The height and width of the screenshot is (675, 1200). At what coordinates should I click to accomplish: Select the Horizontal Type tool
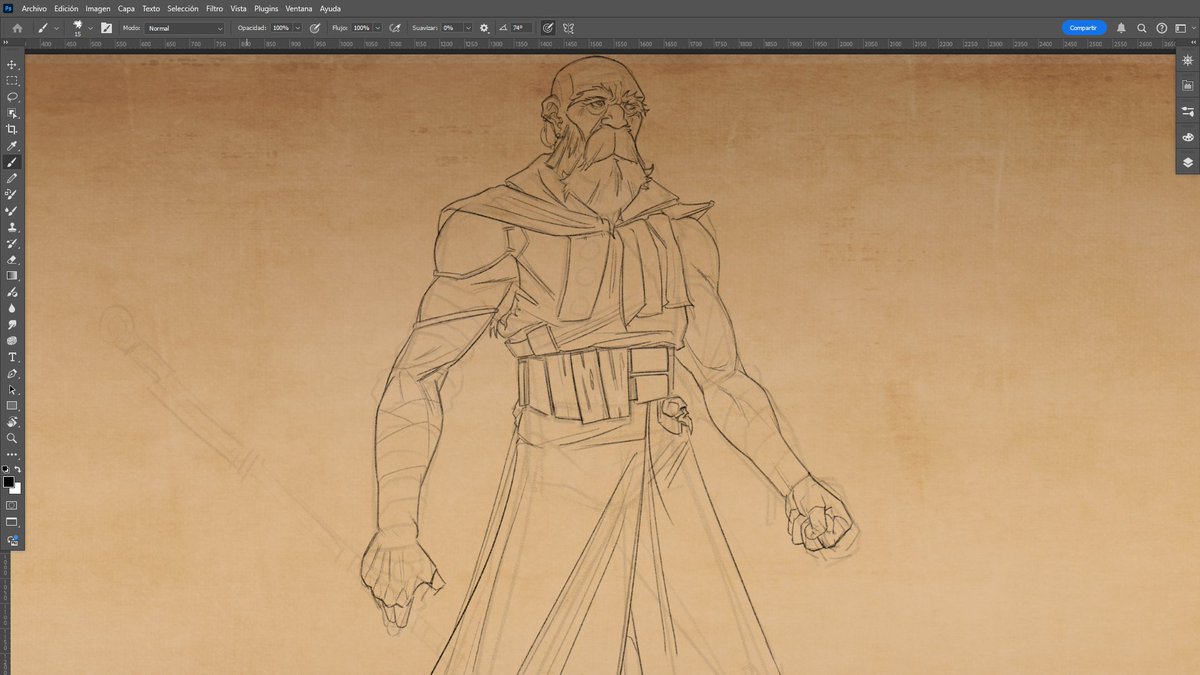12,357
